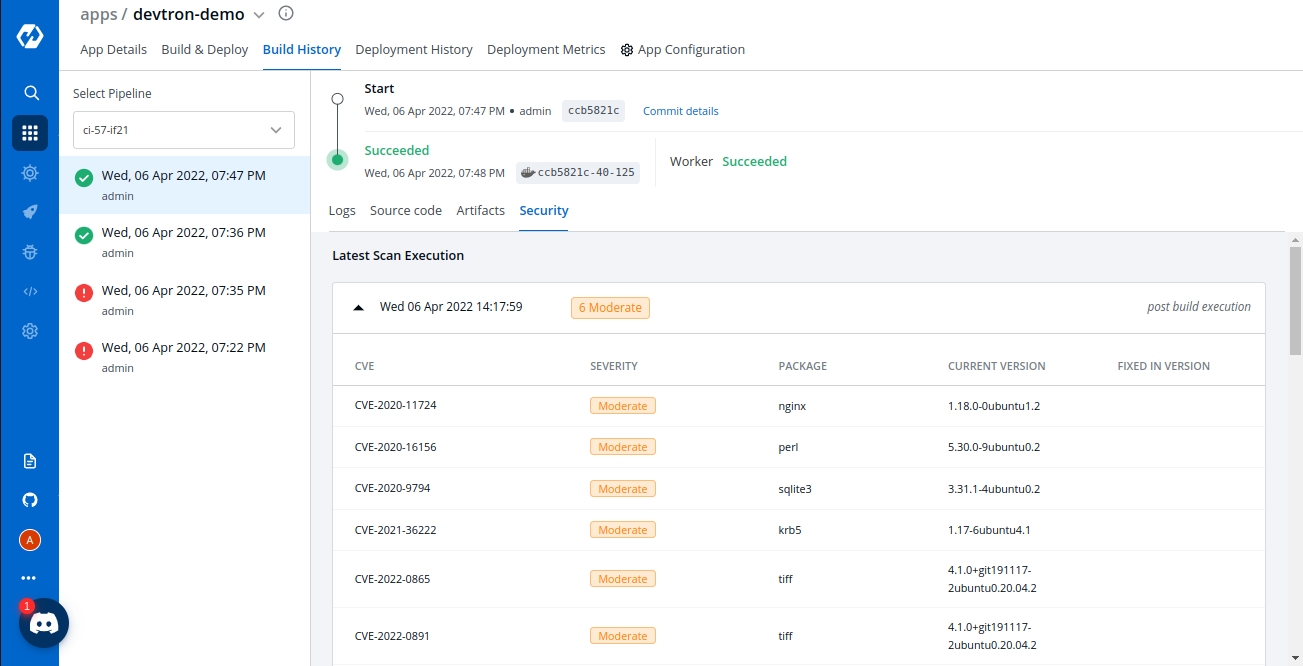1303x666 pixels.
Task: Open the deployment rocket icon
Action: click(30, 212)
